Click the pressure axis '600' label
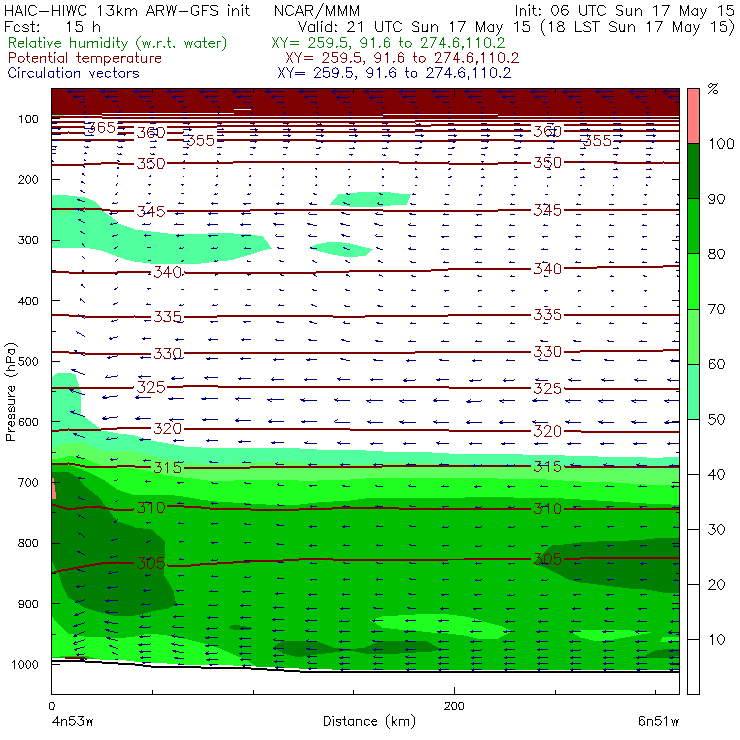Viewport: 740px width, 740px height. [28, 422]
